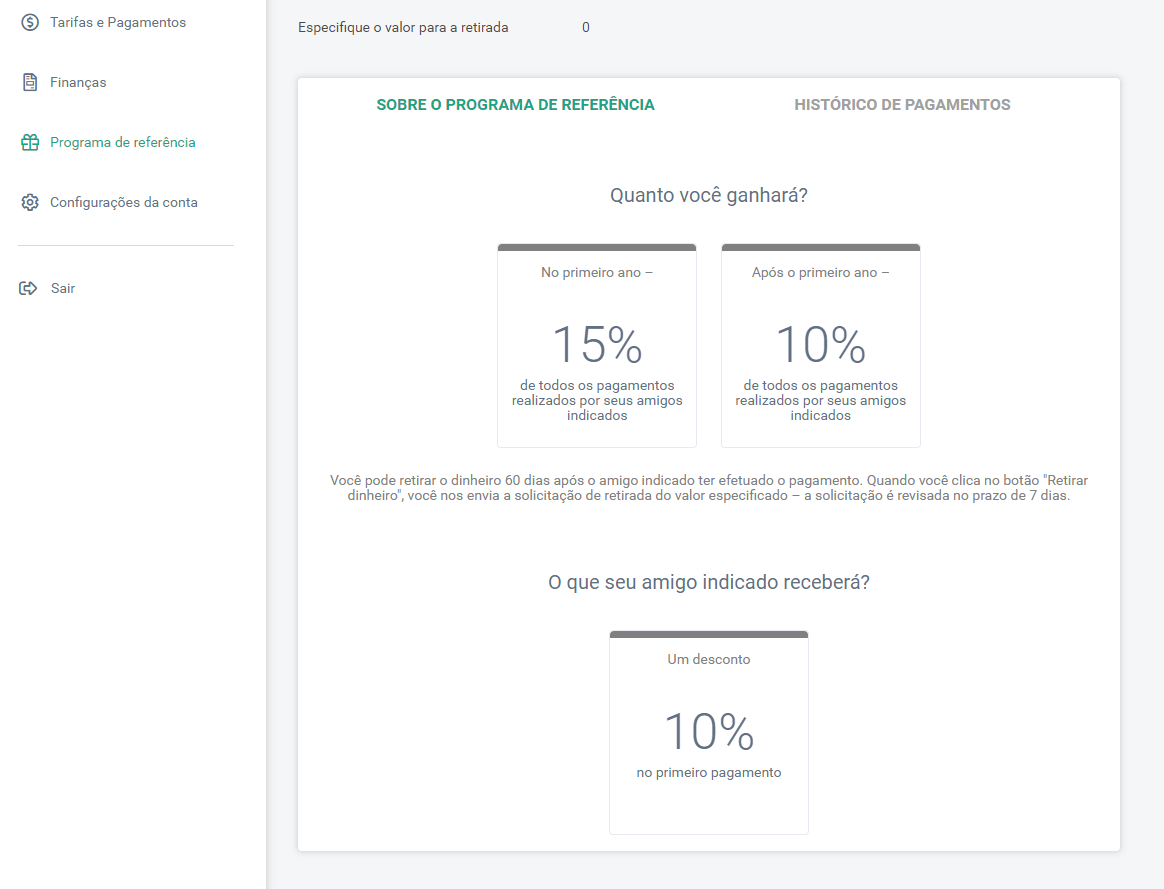Click the 'Um desconto' card label
The image size is (1164, 889).
[708, 660]
